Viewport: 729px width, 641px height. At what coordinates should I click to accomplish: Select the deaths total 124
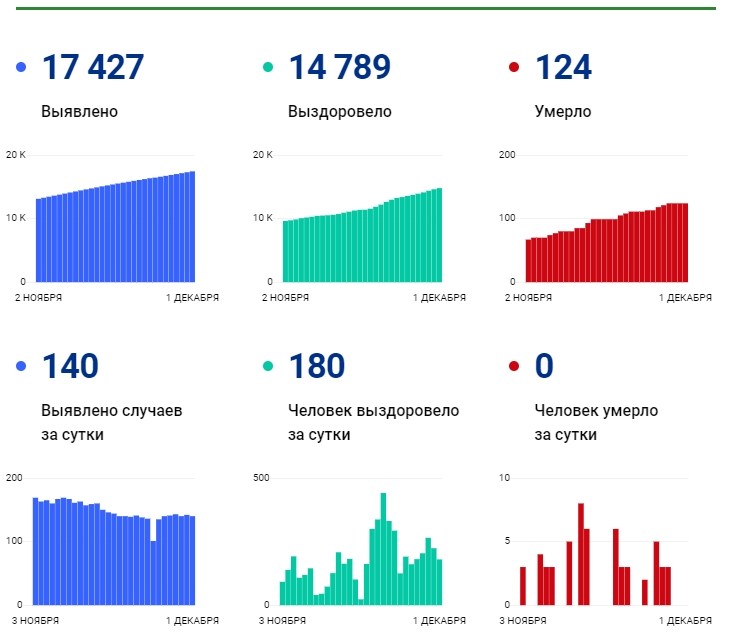tap(563, 67)
